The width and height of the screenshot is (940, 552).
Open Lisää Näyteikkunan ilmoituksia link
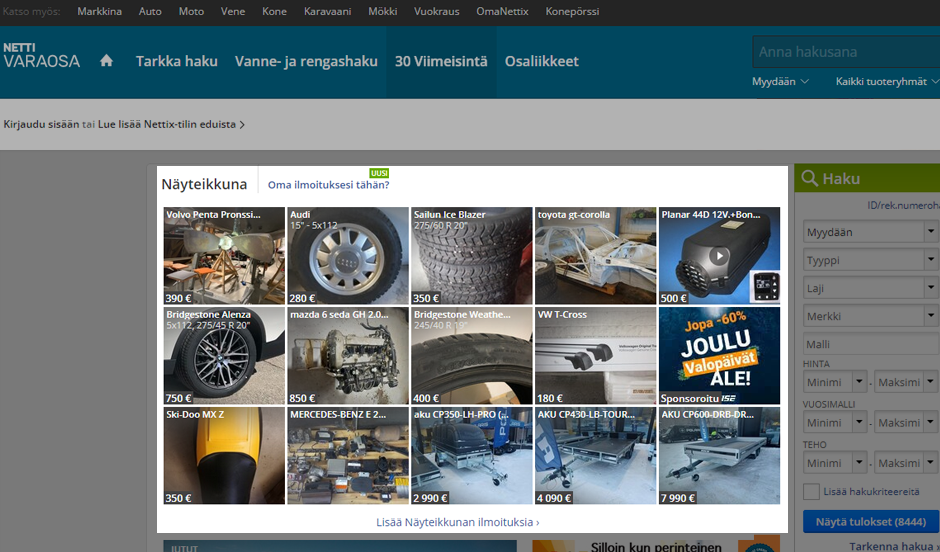click(x=457, y=522)
